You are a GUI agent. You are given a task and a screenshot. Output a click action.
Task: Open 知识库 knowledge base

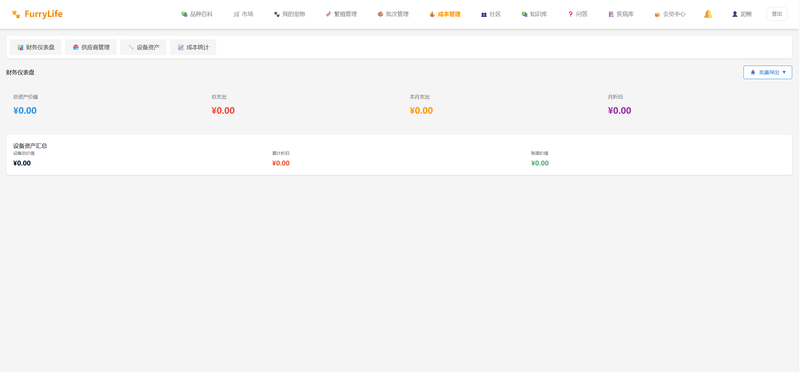coord(534,14)
